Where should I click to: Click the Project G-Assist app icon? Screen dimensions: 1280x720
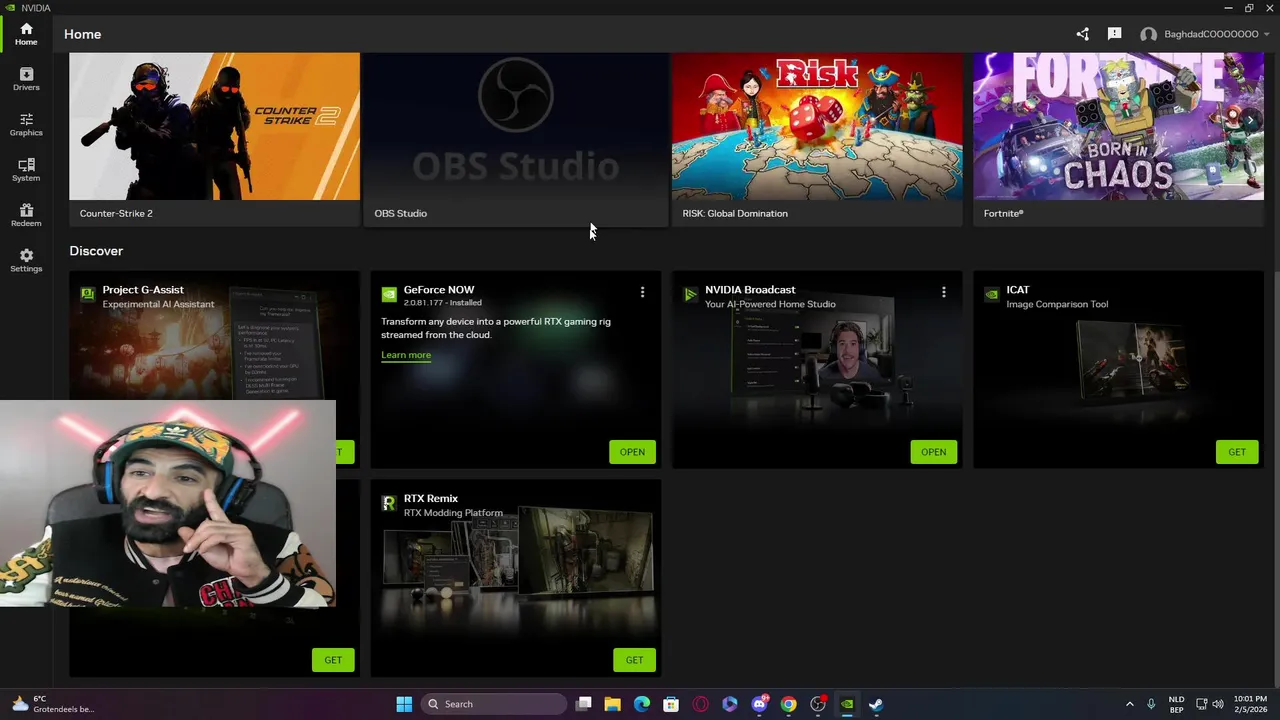point(88,294)
